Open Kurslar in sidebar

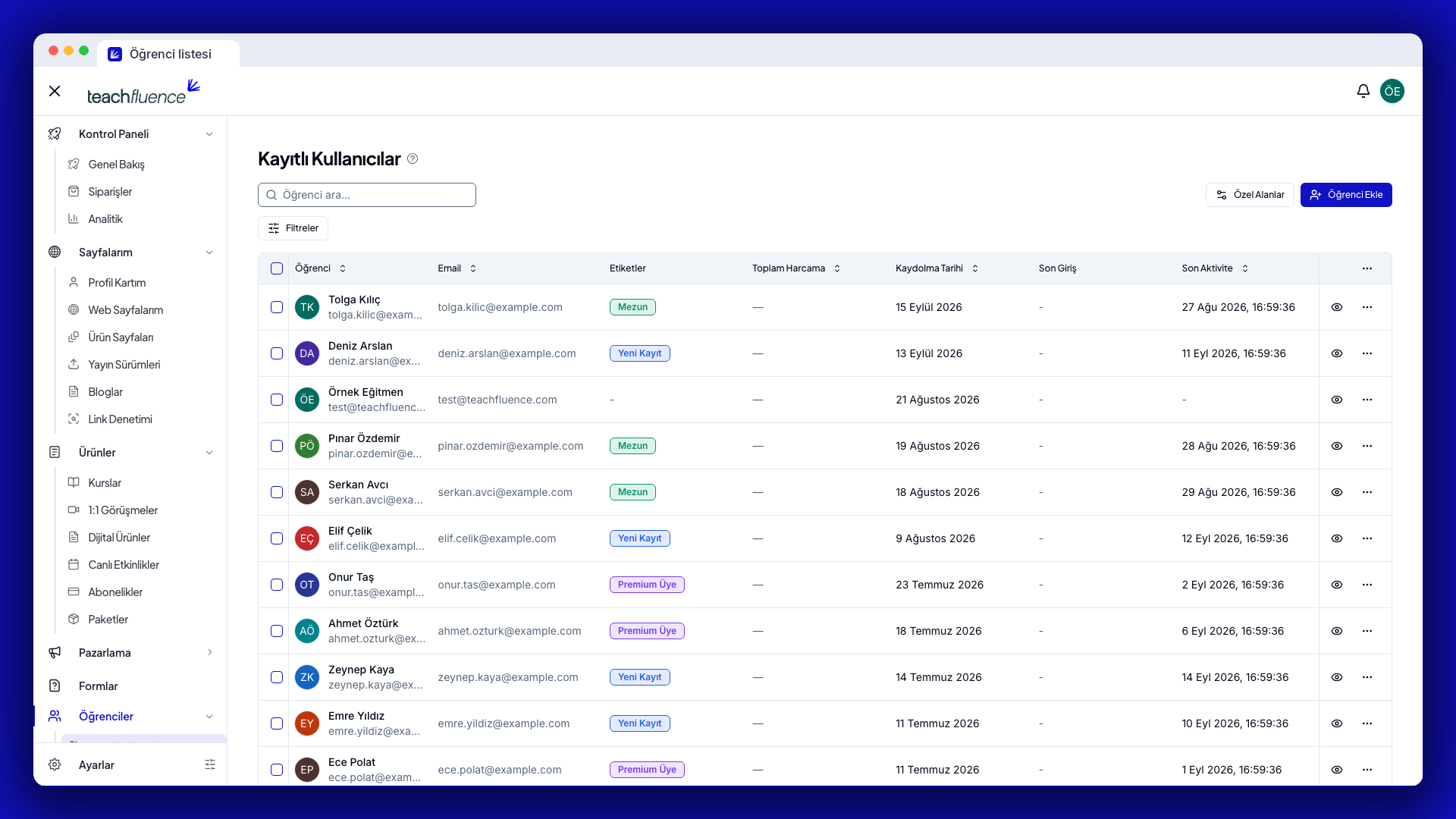[105, 483]
